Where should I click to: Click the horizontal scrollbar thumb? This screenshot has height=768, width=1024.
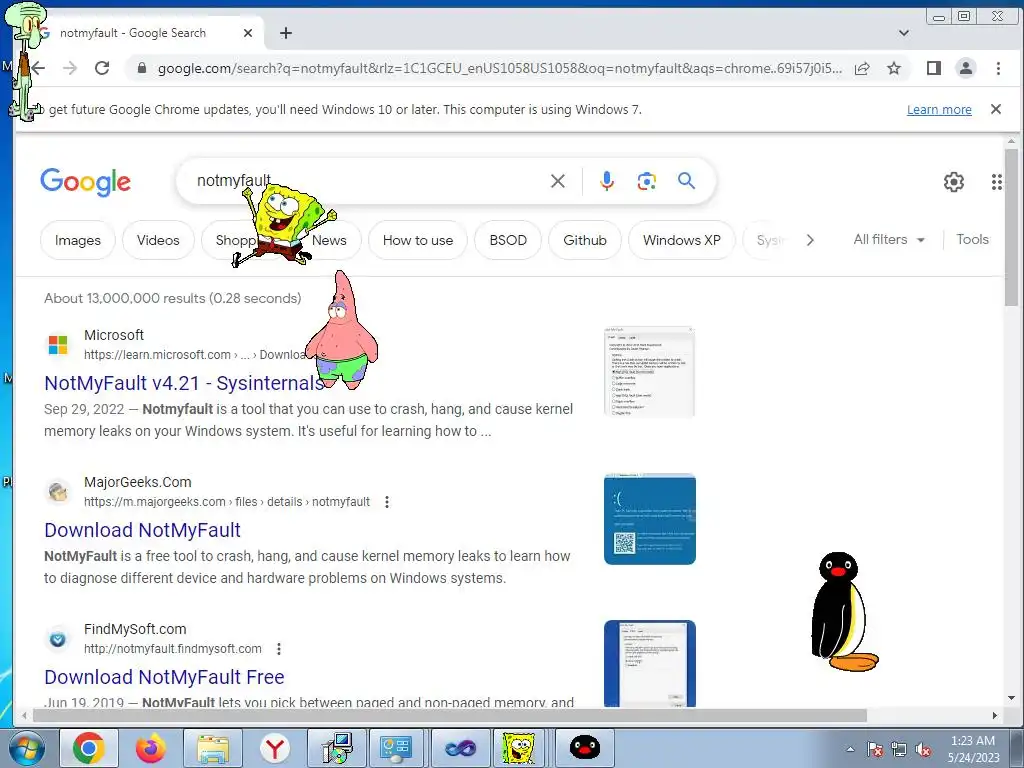[449, 716]
